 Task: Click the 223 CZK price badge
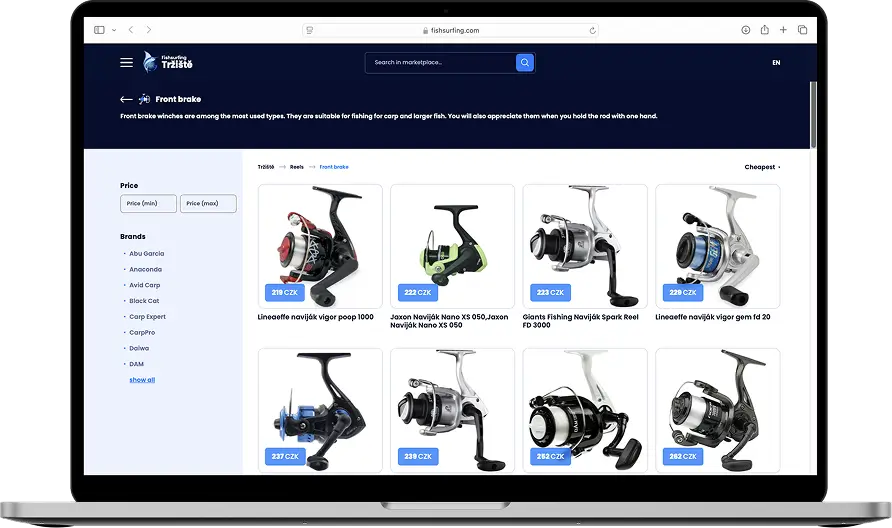(x=550, y=292)
